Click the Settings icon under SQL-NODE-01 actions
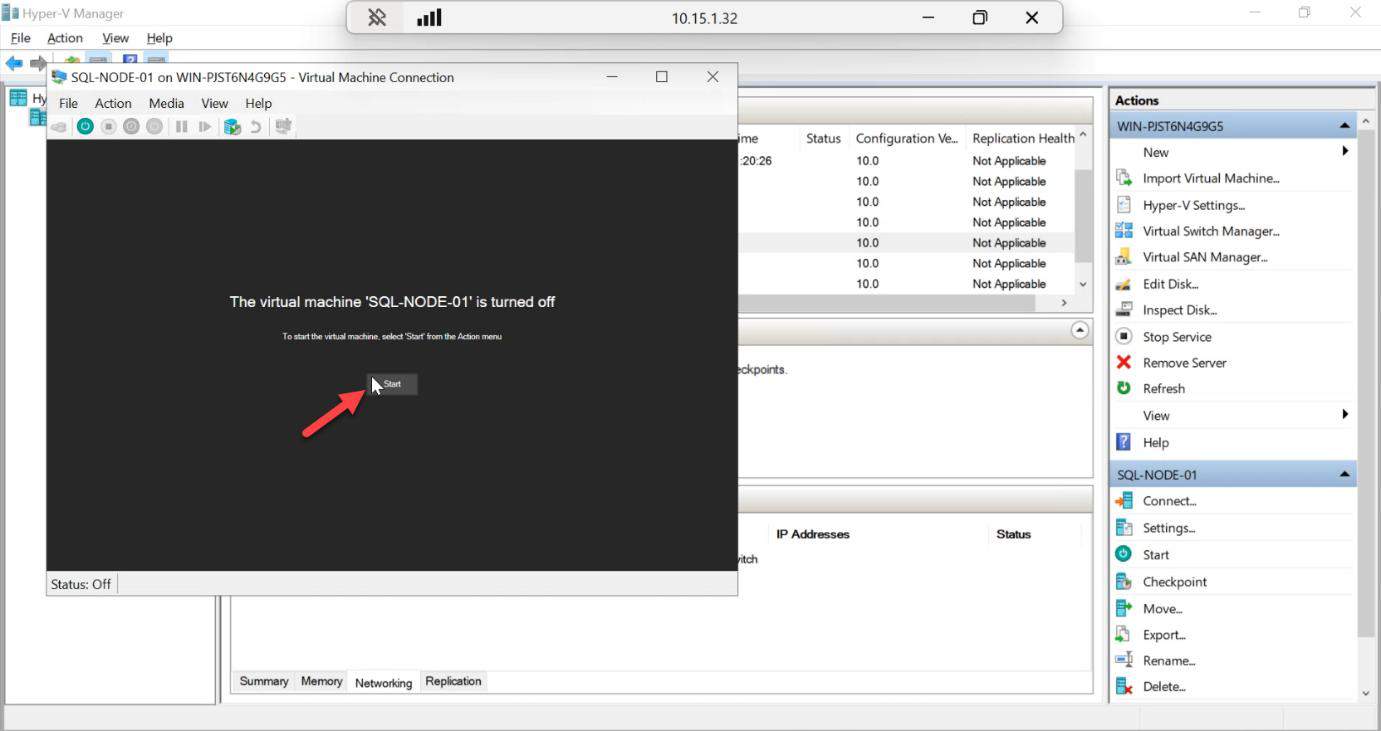Screen dimensions: 1381x731 pyautogui.click(x=1124, y=528)
